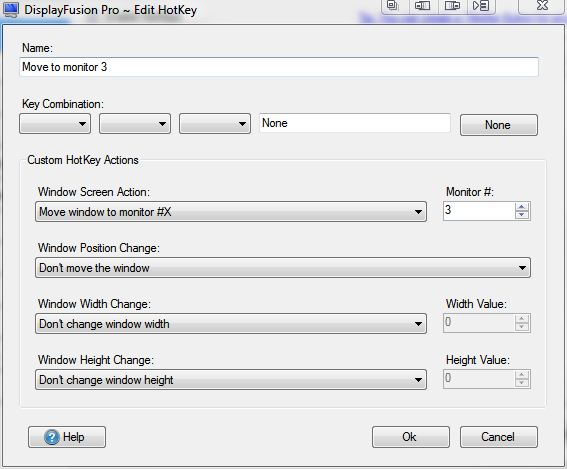This screenshot has width=567, height=469.
Task: Expand the Window Height Change dropdown
Action: [x=231, y=380]
